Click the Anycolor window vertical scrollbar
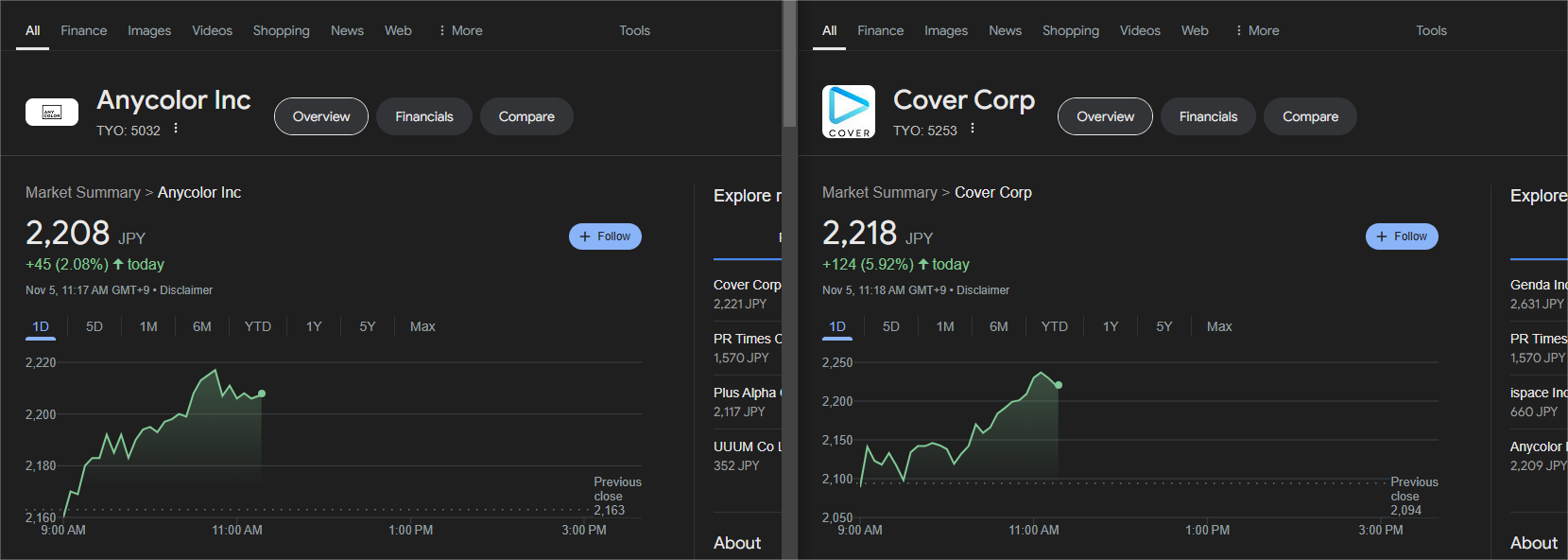 click(x=789, y=64)
